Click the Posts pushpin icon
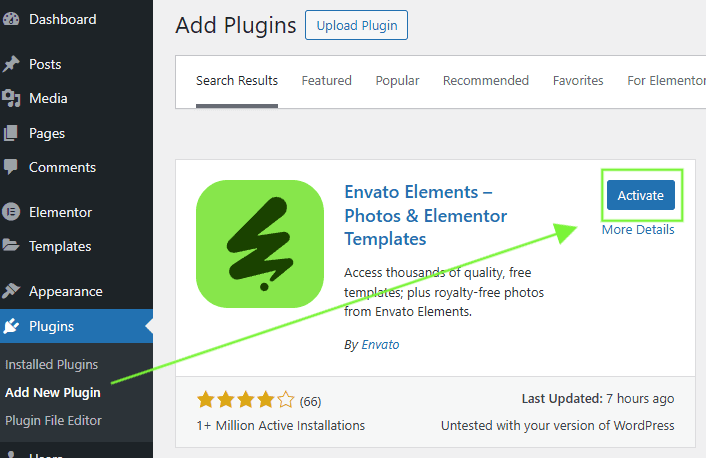Image resolution: width=706 pixels, height=458 pixels. click(x=11, y=64)
